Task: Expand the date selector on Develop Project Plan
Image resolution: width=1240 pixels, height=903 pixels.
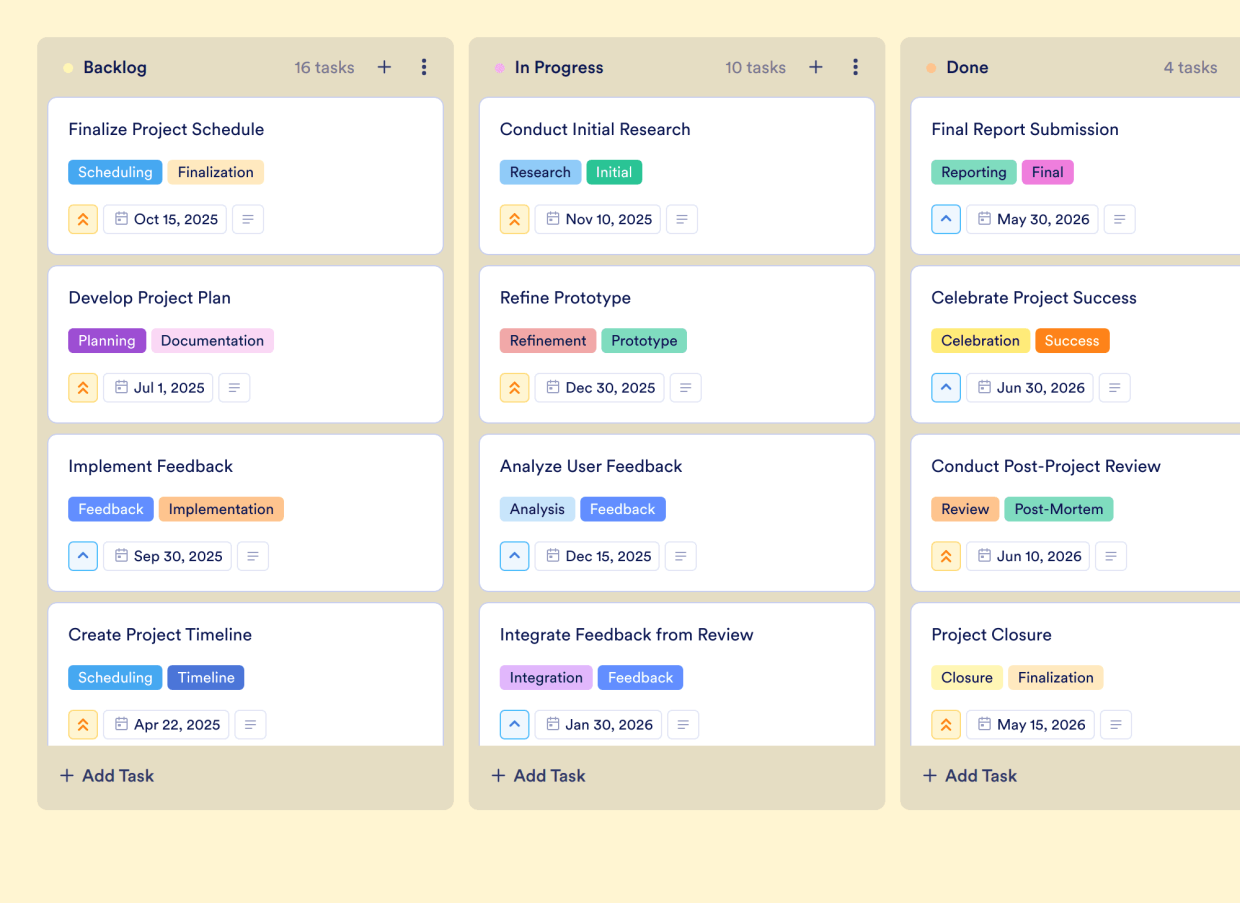Action: pyautogui.click(x=158, y=387)
